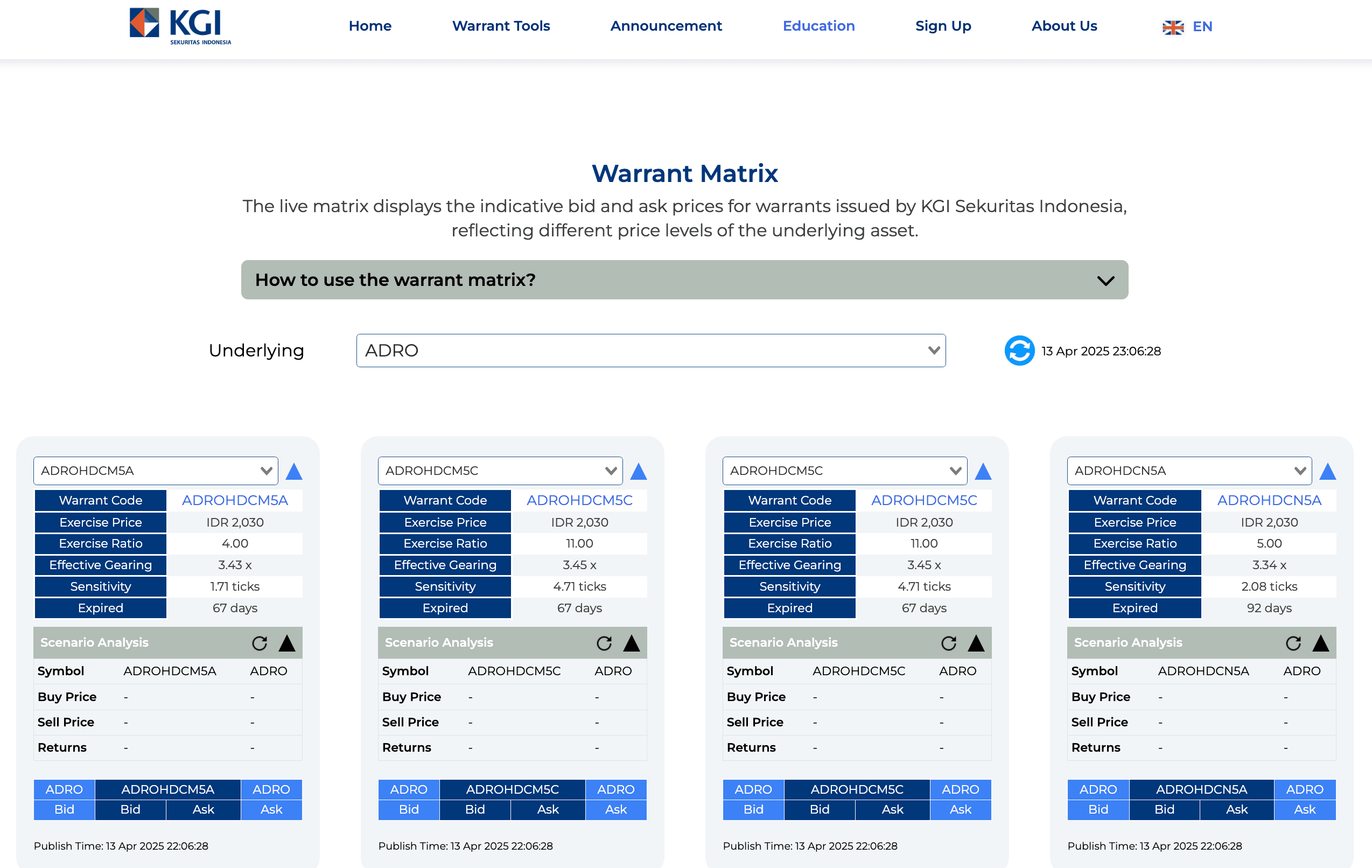Screen dimensions: 1372x868
Task: Open Education menu
Action: [819, 26]
